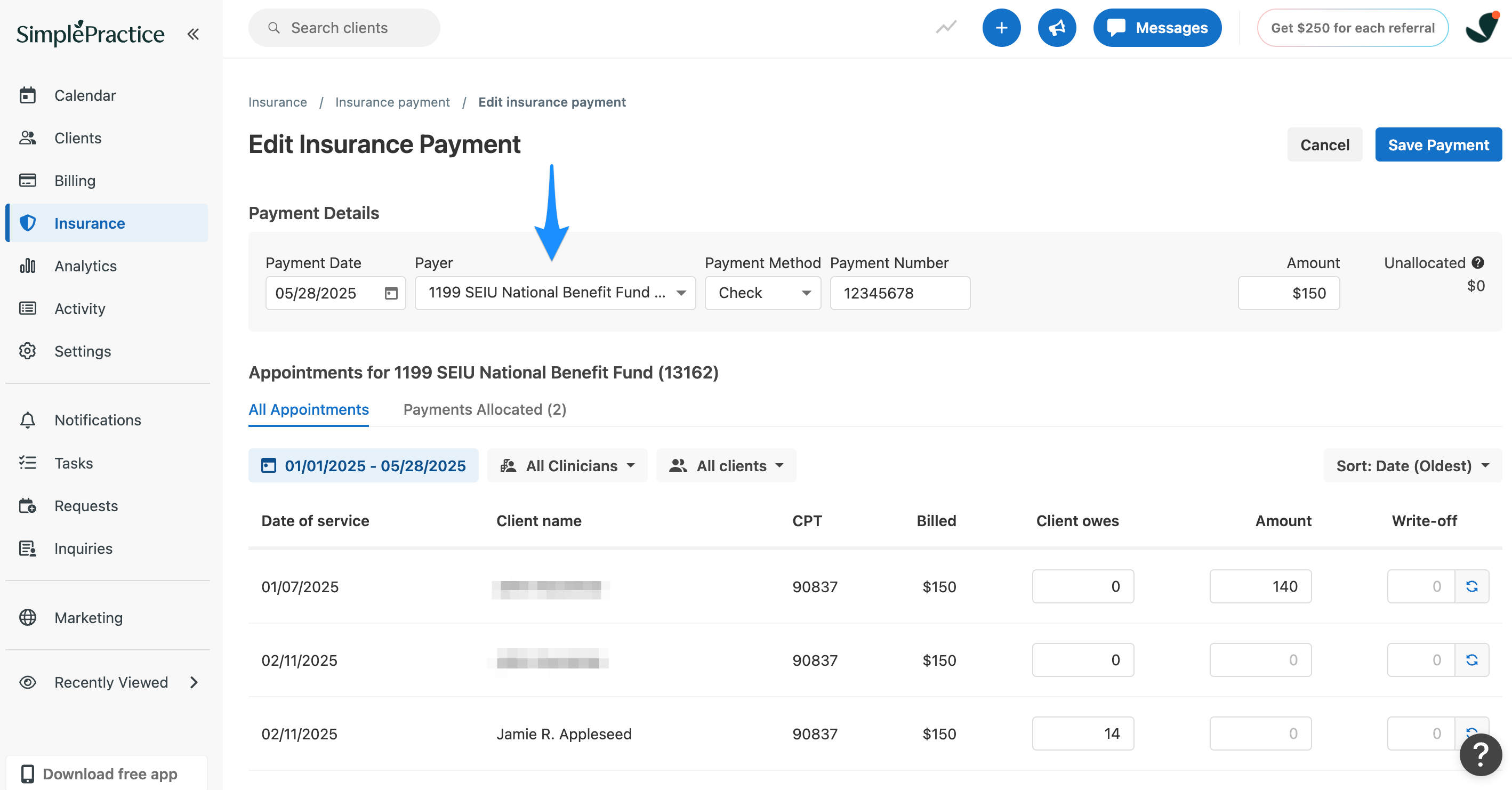This screenshot has height=790, width=1512.
Task: Click Amount field showing 140
Action: point(1260,586)
